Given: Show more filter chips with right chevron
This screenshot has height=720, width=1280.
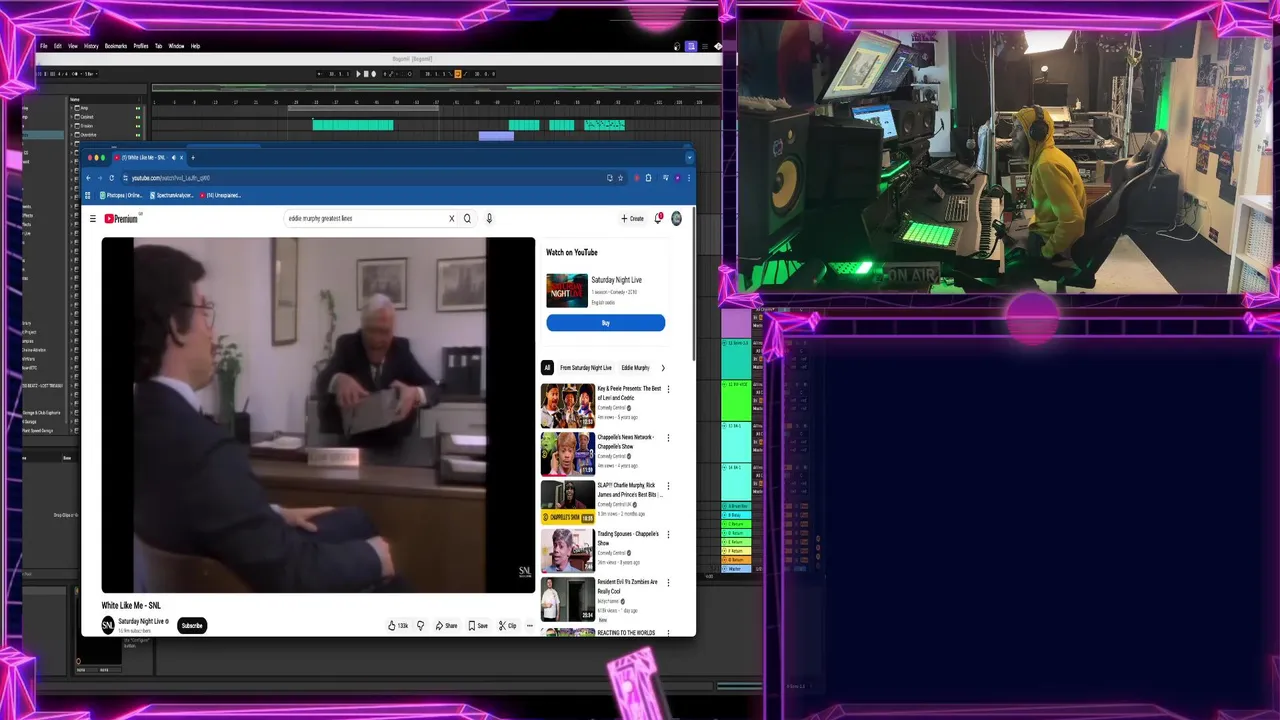Looking at the screenshot, I should coord(662,368).
